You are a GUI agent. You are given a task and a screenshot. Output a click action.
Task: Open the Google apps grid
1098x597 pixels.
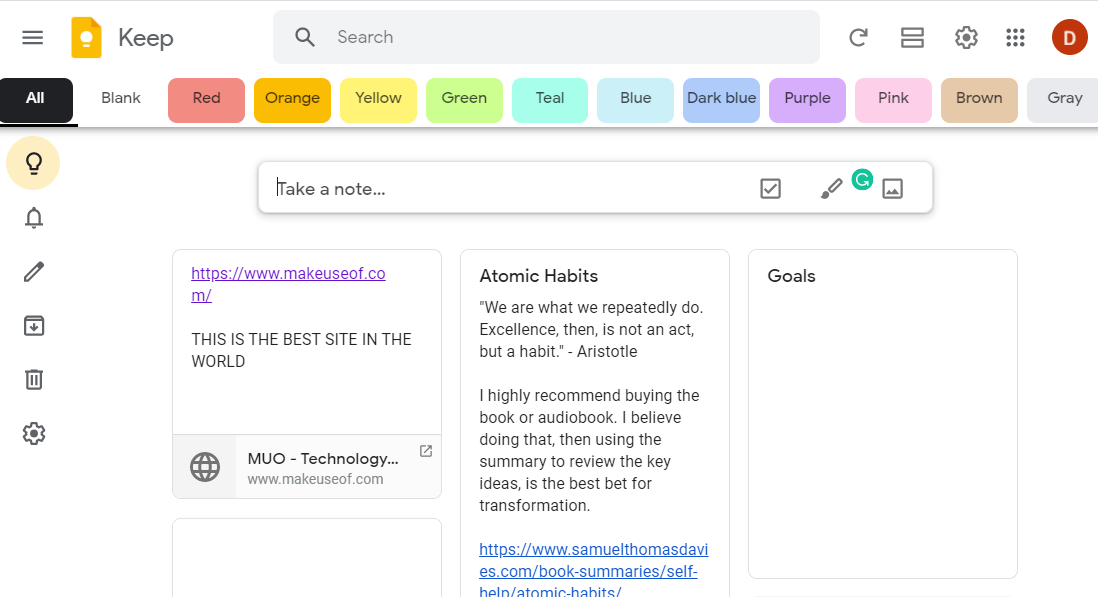[1015, 37]
